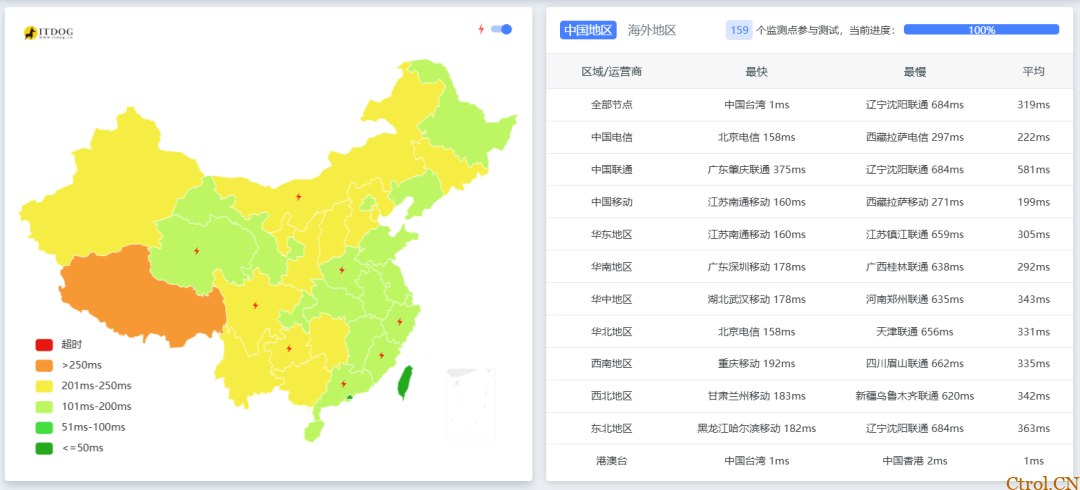The height and width of the screenshot is (490, 1080).
Task: Select the 全部节点 row label
Action: coord(612,105)
